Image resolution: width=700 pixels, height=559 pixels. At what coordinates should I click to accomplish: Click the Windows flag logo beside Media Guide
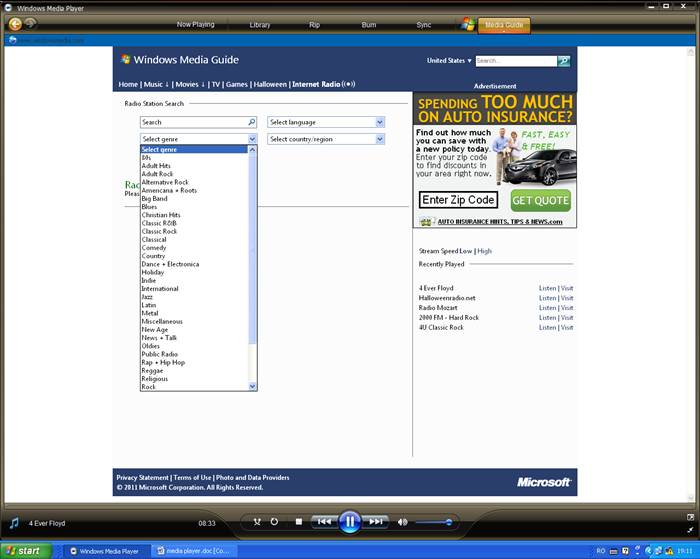468,24
